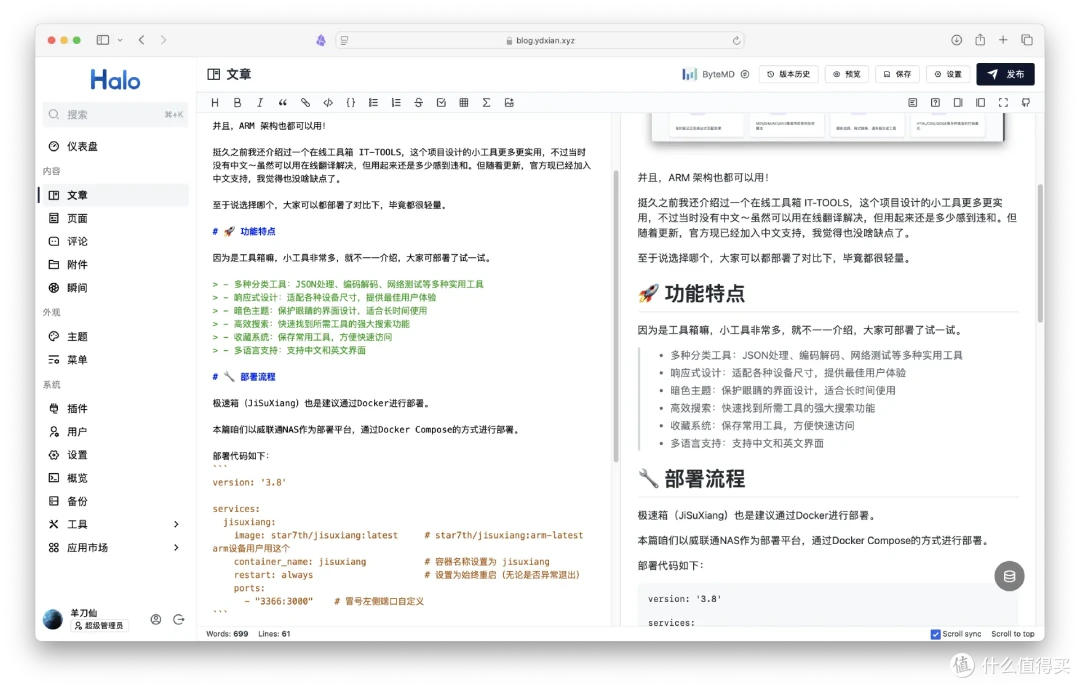Viewport: 1080px width, 688px height.
Task: Focus the 搜索 search field
Action: point(115,114)
